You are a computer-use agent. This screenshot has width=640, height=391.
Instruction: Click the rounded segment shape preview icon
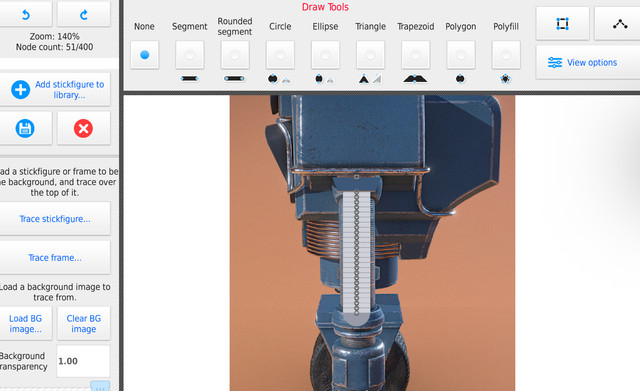pyautogui.click(x=235, y=79)
